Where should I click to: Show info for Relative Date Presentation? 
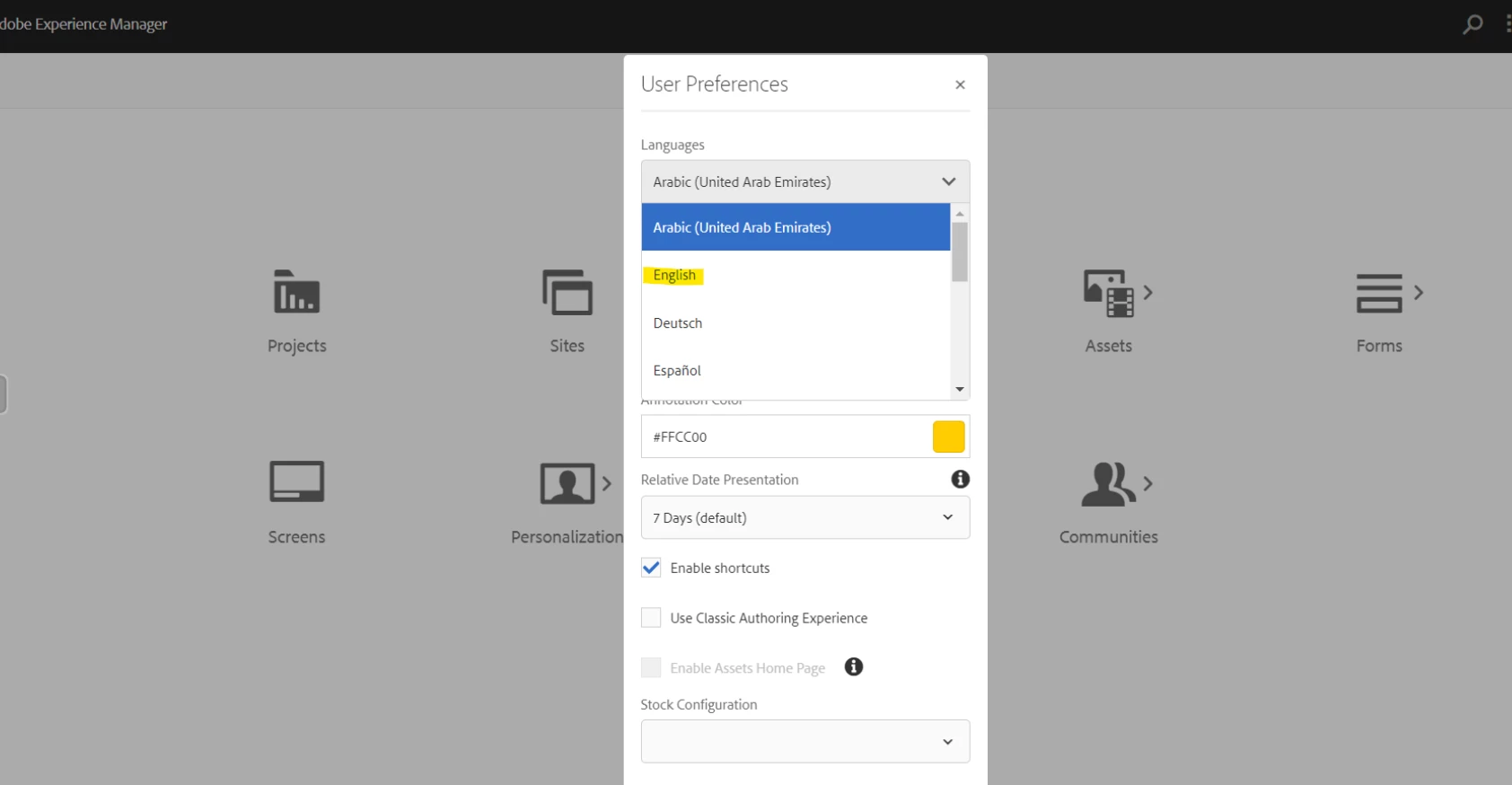960,480
